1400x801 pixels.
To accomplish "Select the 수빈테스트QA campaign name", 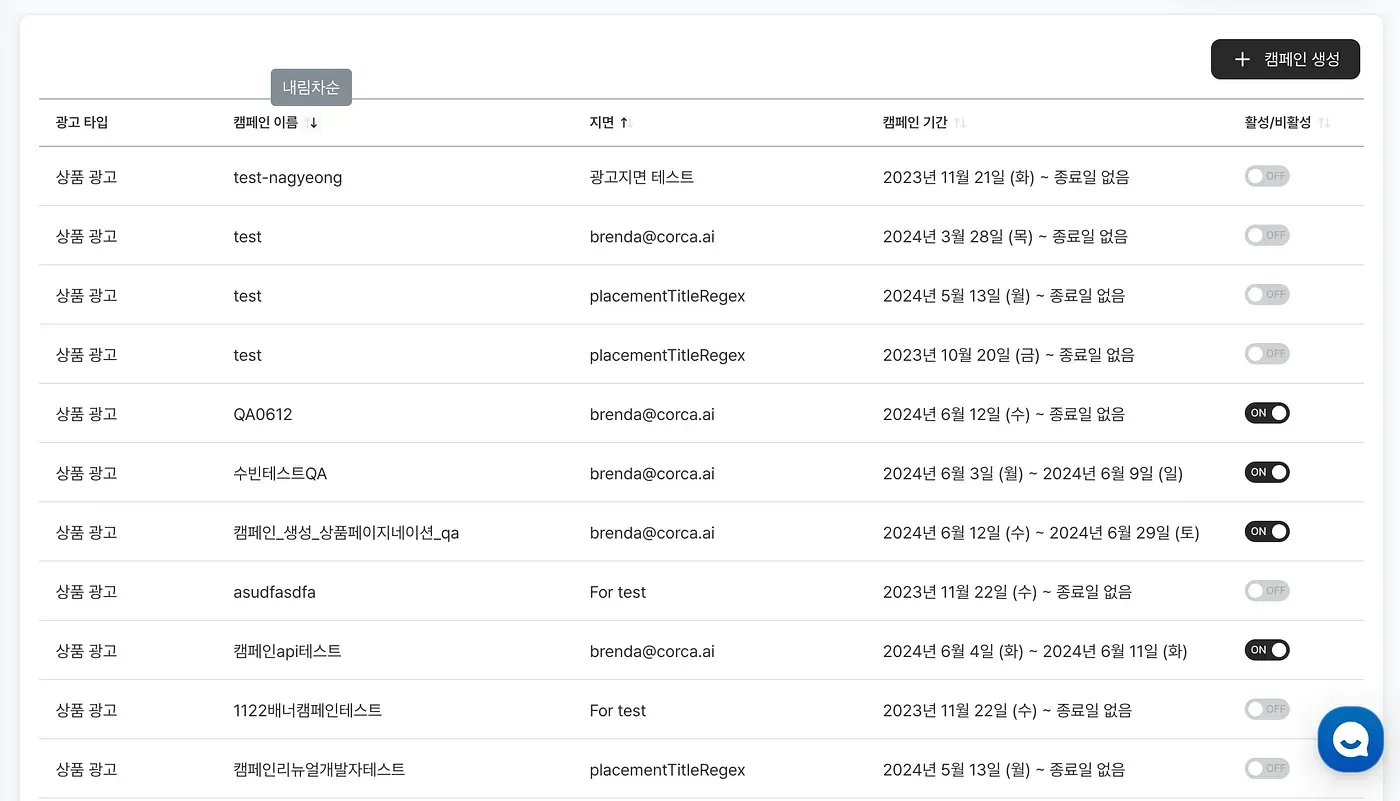I will (x=280, y=473).
